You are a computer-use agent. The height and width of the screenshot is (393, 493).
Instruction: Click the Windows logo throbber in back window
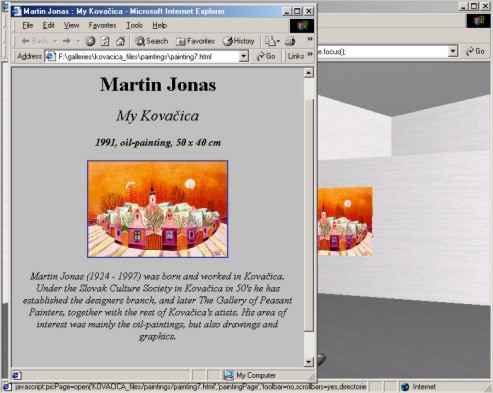(478, 21)
